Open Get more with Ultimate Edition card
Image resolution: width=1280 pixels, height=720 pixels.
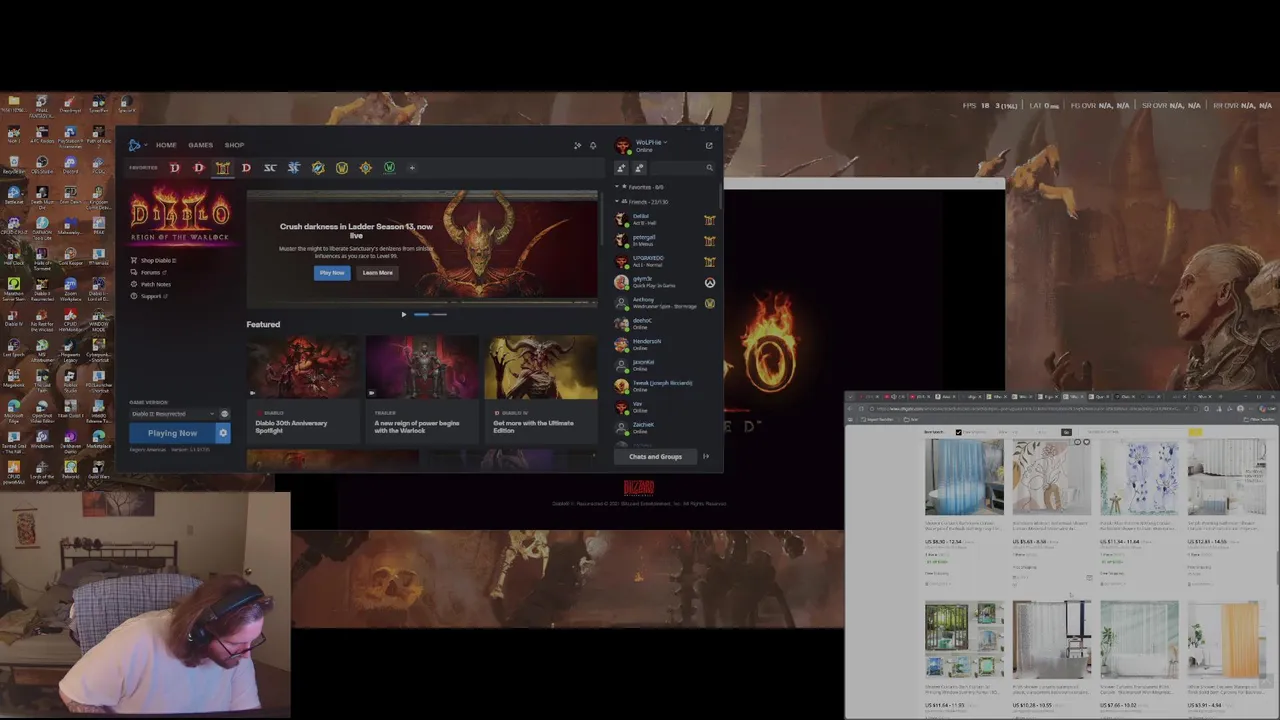(541, 389)
